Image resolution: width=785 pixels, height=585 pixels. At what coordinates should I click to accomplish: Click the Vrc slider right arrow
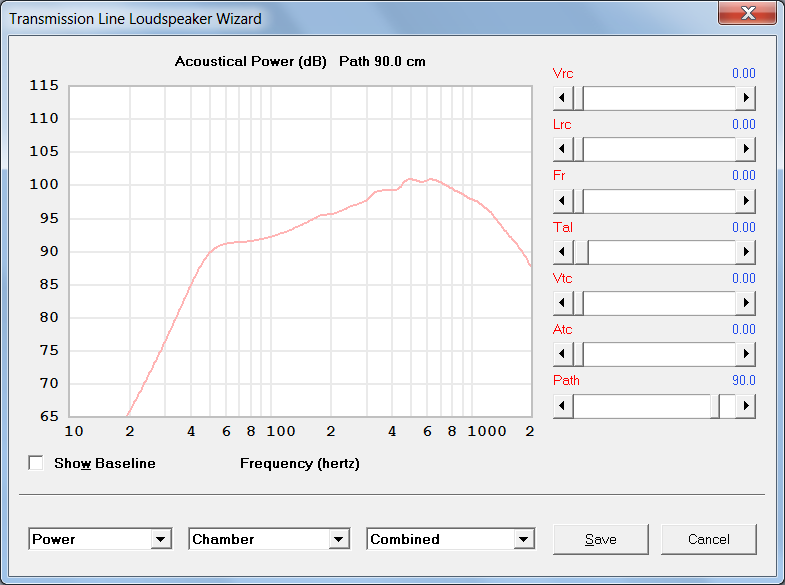(x=745, y=98)
